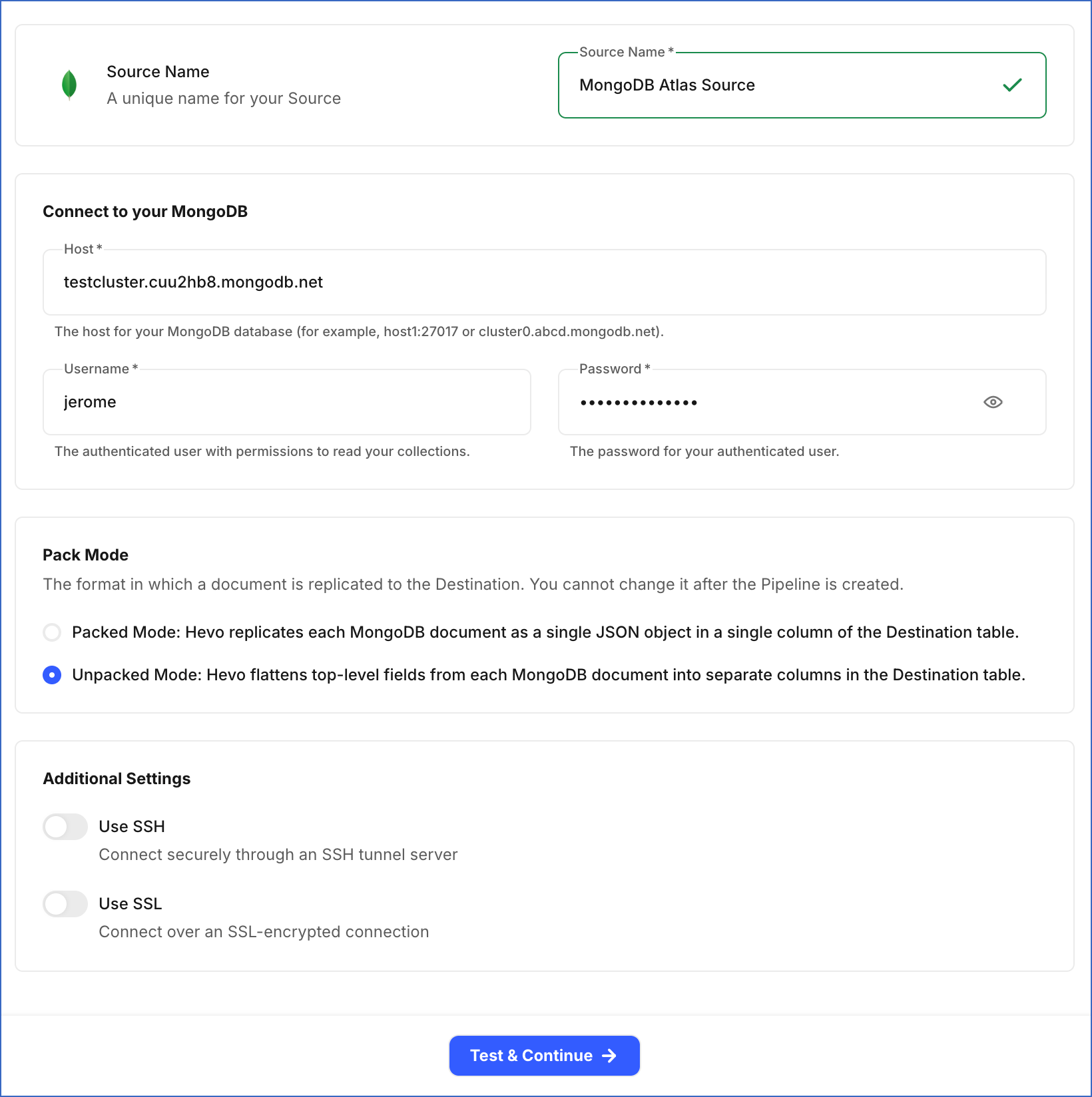The image size is (1092, 1097).
Task: Focus the Username field containing jerome
Action: [x=287, y=402]
